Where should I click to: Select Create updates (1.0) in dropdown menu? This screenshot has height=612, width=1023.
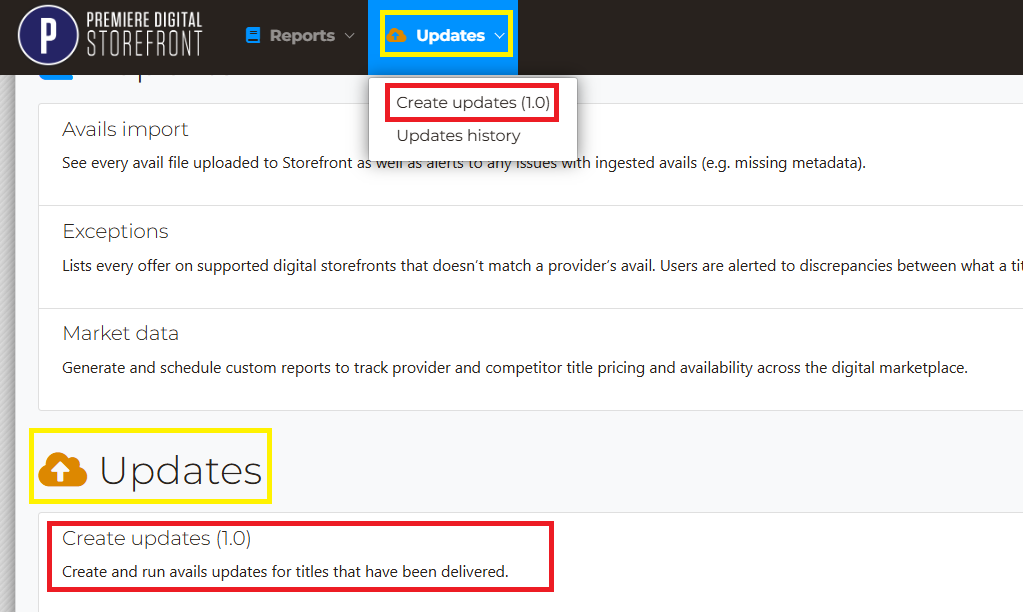point(472,103)
